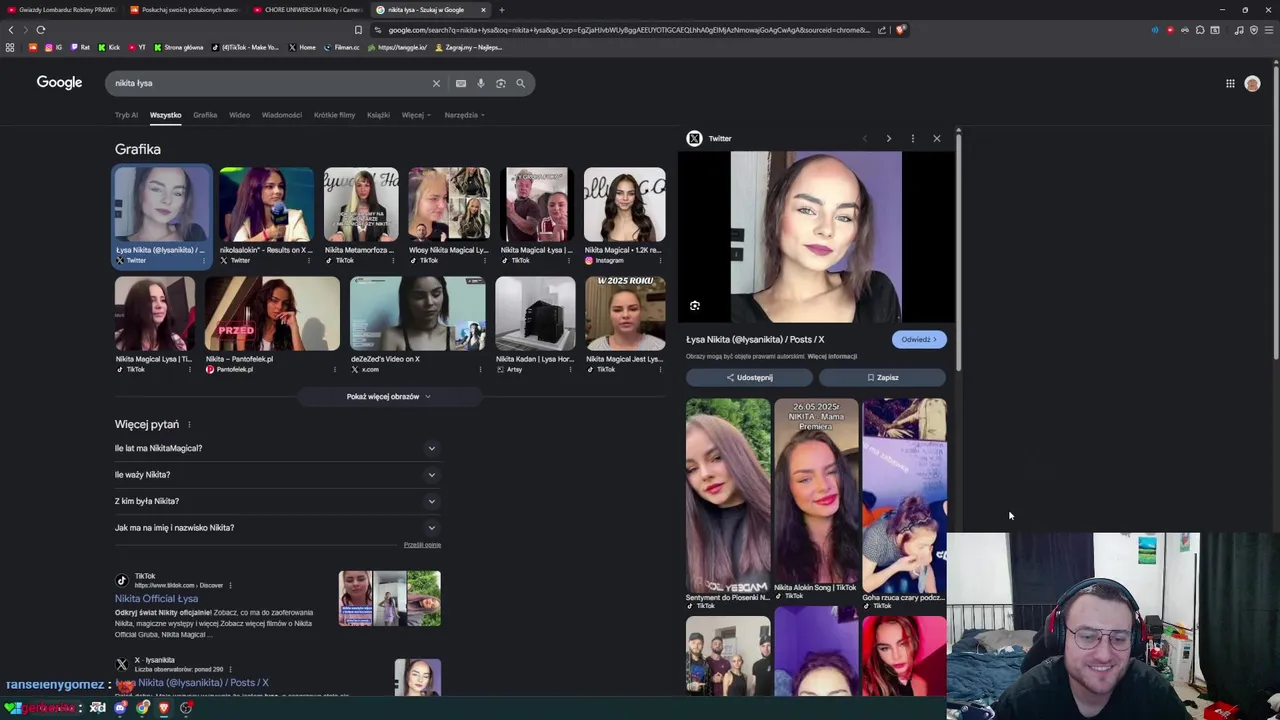Open the 'Więcej' dropdown in search tabs
This screenshot has width=1280, height=720.
click(x=416, y=115)
